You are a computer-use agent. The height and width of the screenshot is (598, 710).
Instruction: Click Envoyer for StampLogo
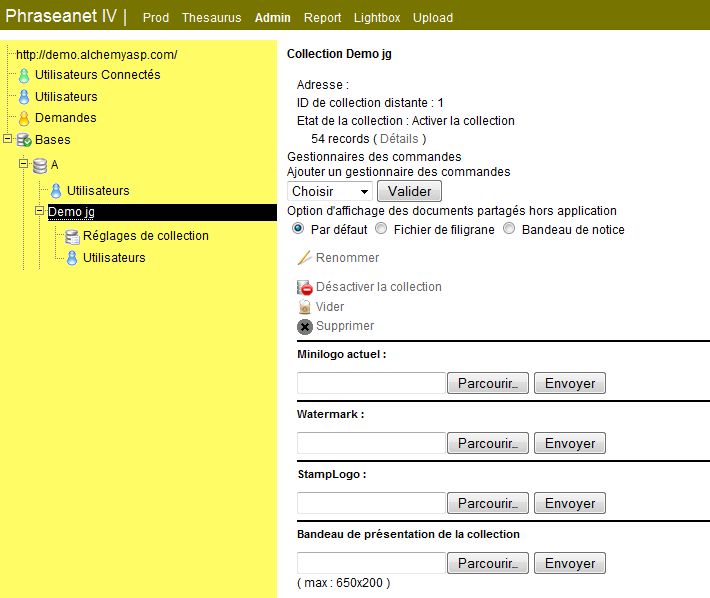tap(570, 503)
